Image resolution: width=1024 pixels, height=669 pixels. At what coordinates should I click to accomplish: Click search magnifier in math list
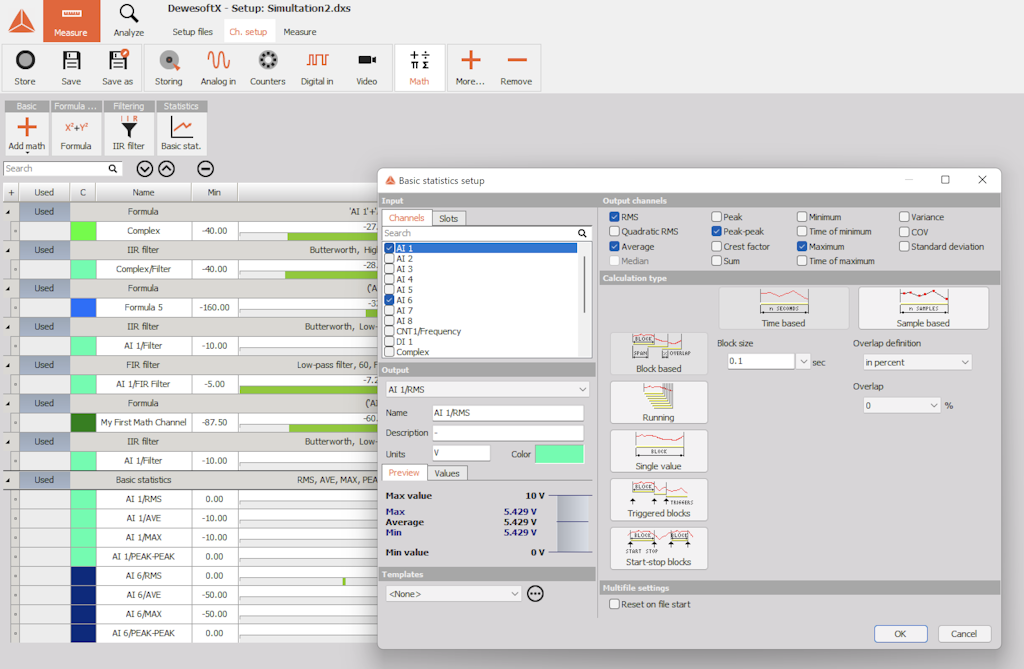(112, 169)
